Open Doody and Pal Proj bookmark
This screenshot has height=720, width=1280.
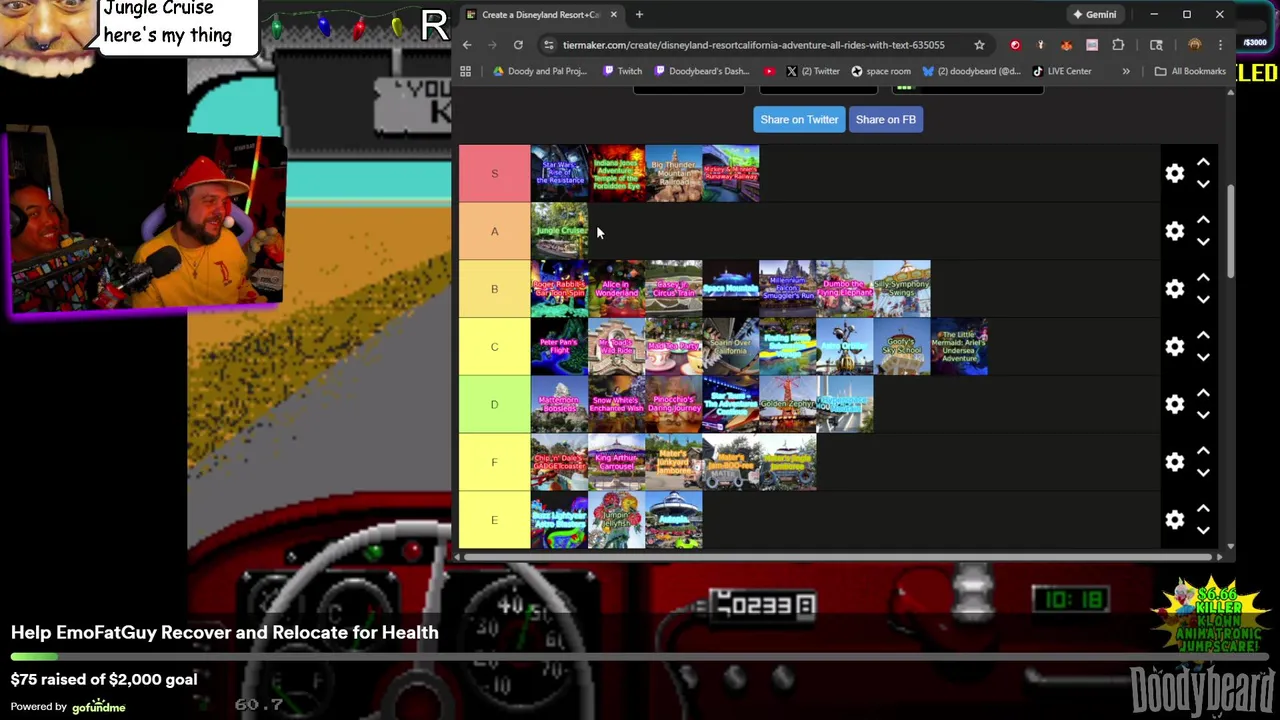(x=539, y=71)
